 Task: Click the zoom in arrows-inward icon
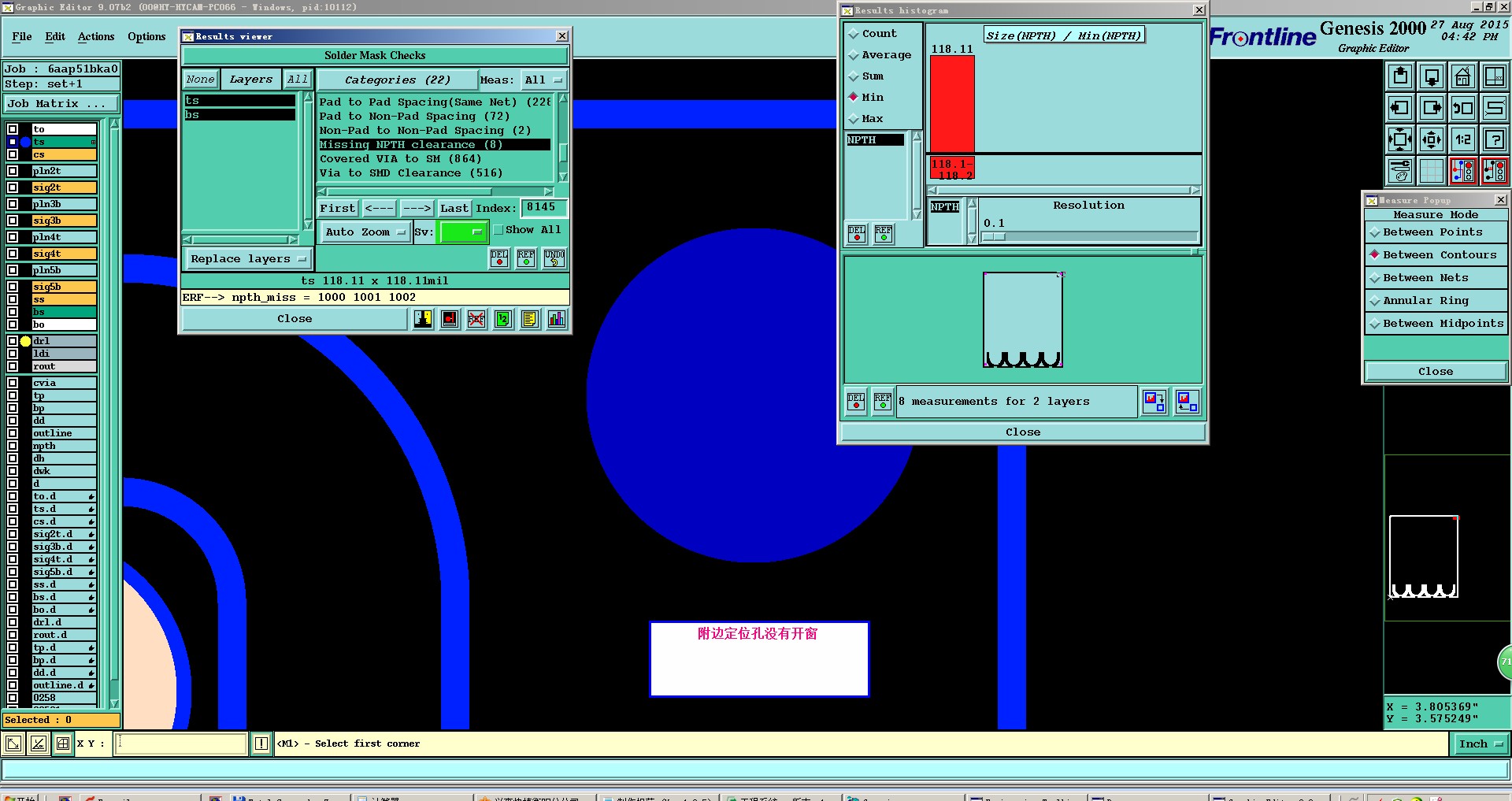coord(1400,139)
